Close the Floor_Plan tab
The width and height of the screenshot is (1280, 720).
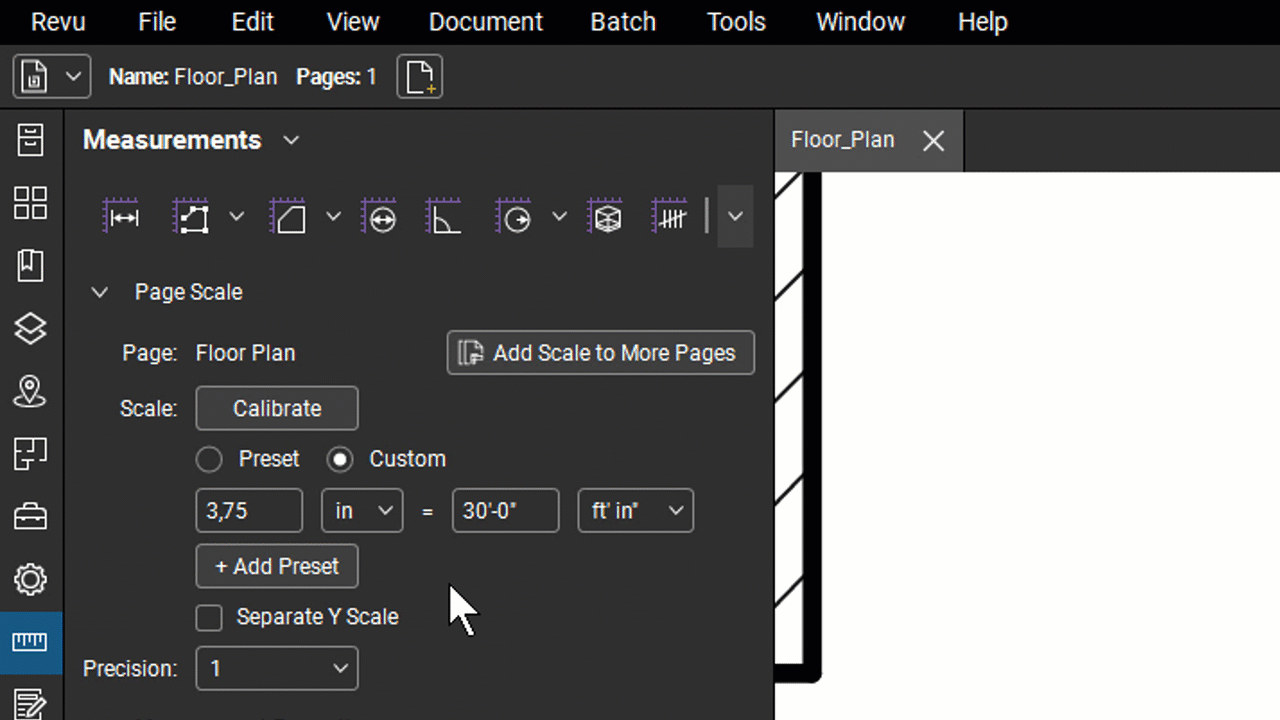[x=933, y=141]
